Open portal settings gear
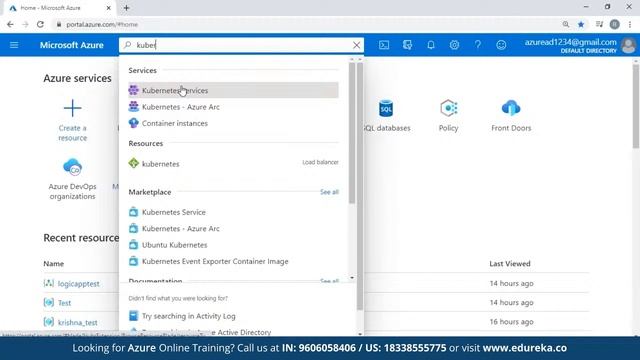This screenshot has width=640, height=360. pyautogui.click(x=454, y=45)
